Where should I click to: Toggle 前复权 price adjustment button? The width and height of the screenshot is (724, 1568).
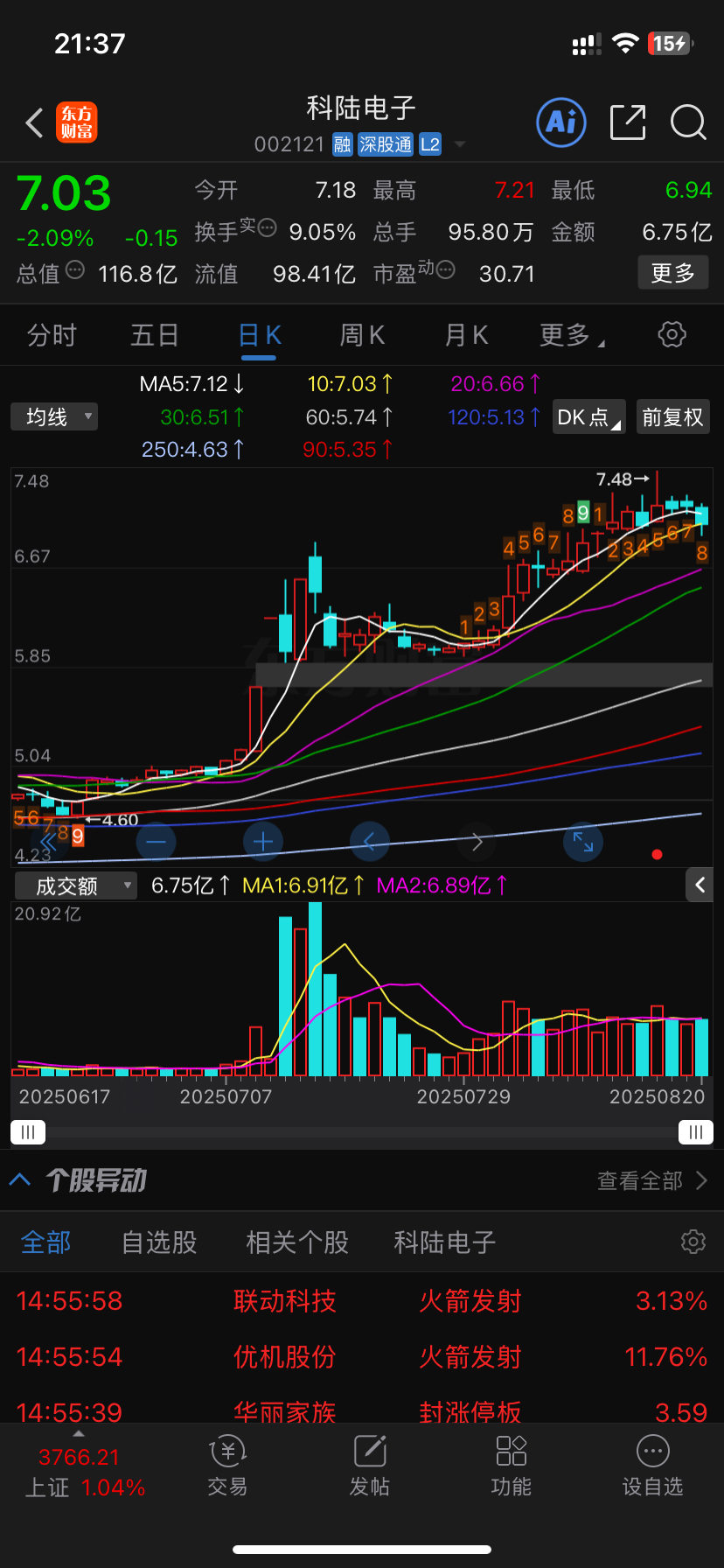(672, 417)
